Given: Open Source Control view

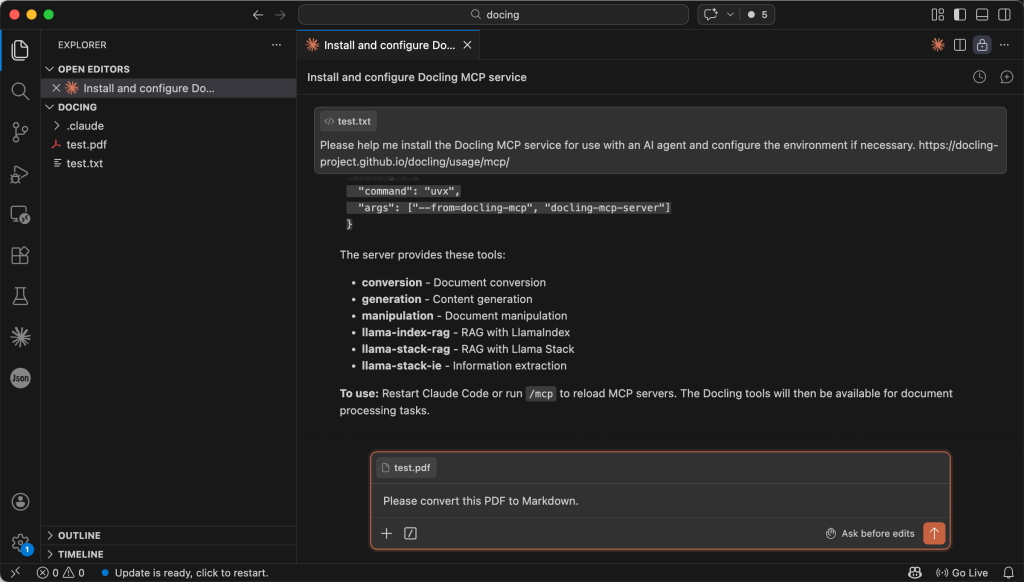Looking at the screenshot, I should [x=20, y=132].
